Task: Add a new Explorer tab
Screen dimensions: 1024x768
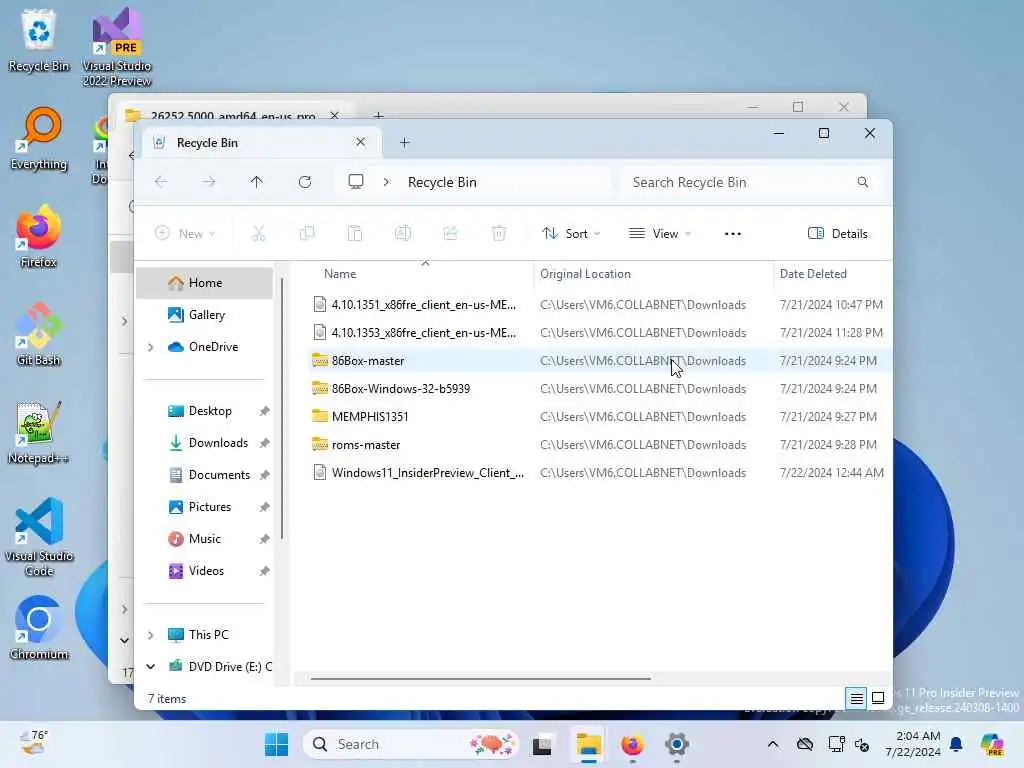Action: (x=404, y=142)
